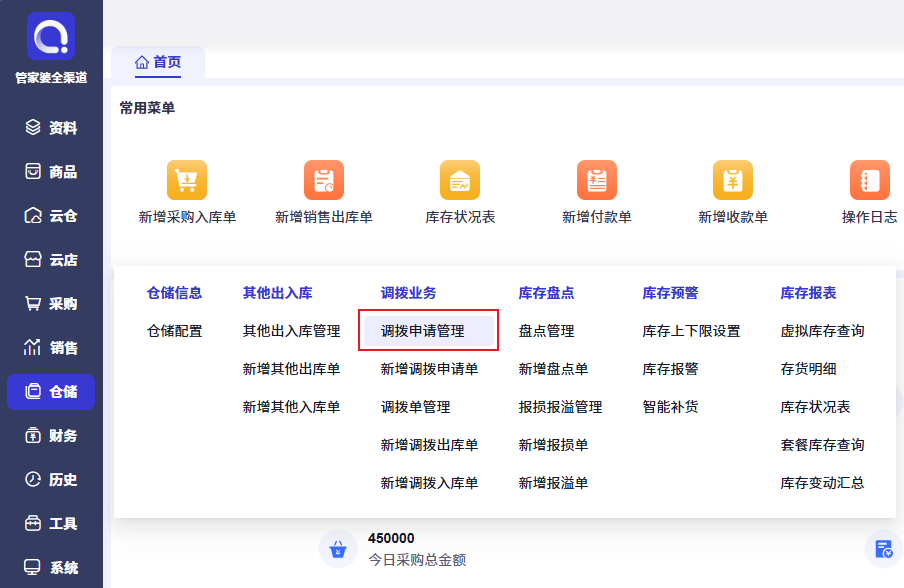Screen dimensions: 904x588
Task: Select 新增报溢单 menu item
Action: pyautogui.click(x=553, y=483)
